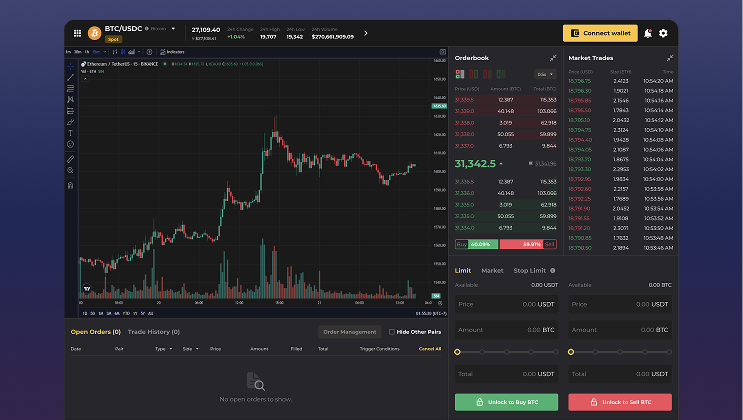Screen dimensions: 743x420
Task: Click the Buy 40.09% ratio bar
Action: pyautogui.click(x=476, y=245)
